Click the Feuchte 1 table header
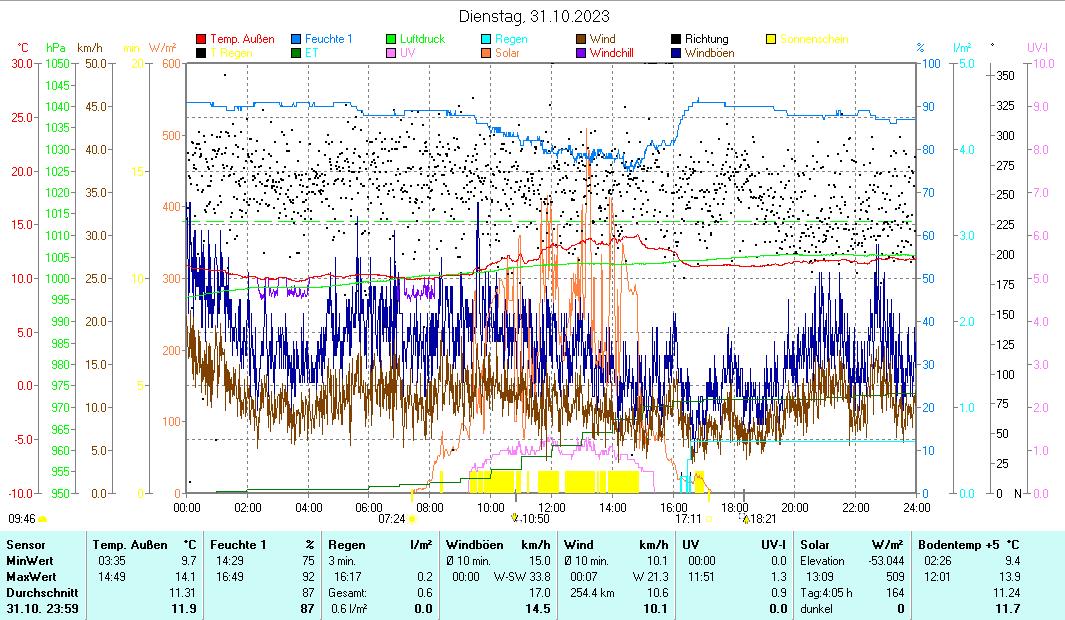Image resolution: width=1065 pixels, height=620 pixels. pyautogui.click(x=238, y=545)
